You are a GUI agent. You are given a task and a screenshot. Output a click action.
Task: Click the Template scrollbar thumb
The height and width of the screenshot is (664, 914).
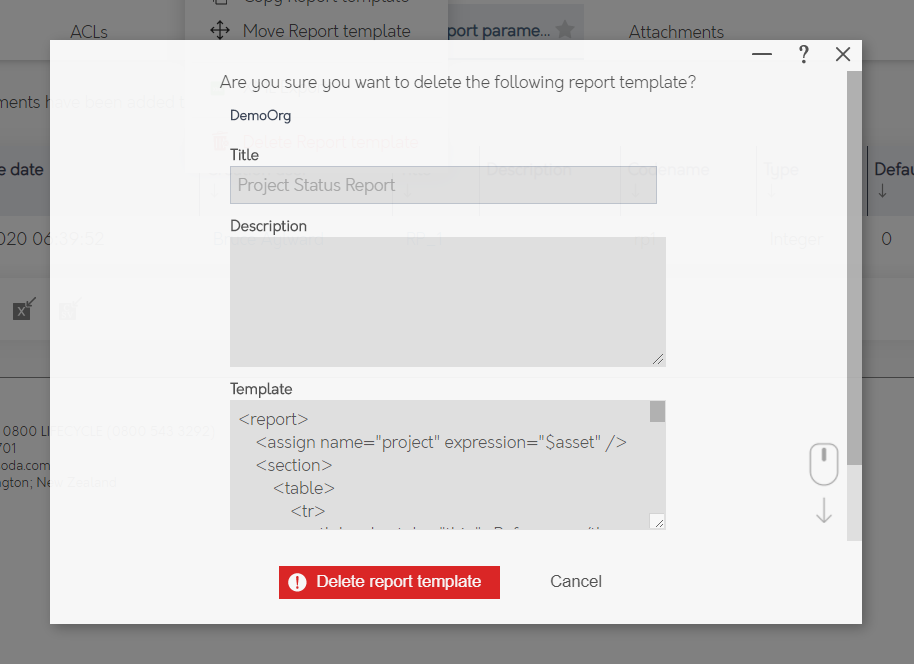pos(655,412)
